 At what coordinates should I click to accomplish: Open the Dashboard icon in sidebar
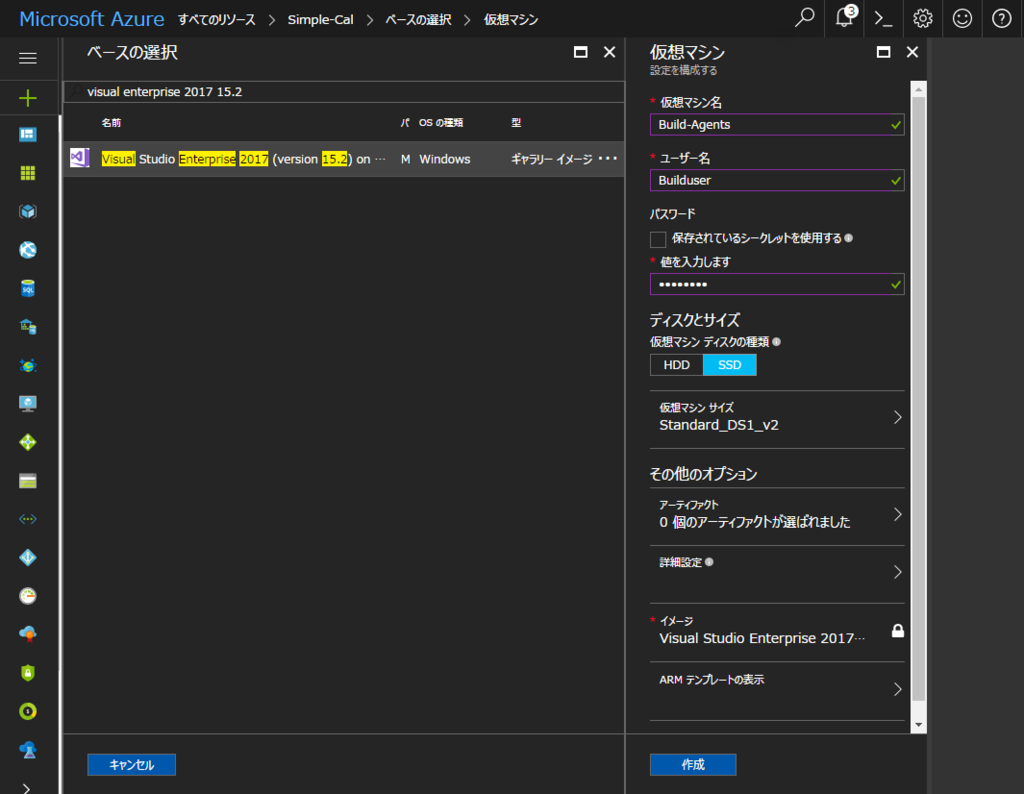point(27,135)
